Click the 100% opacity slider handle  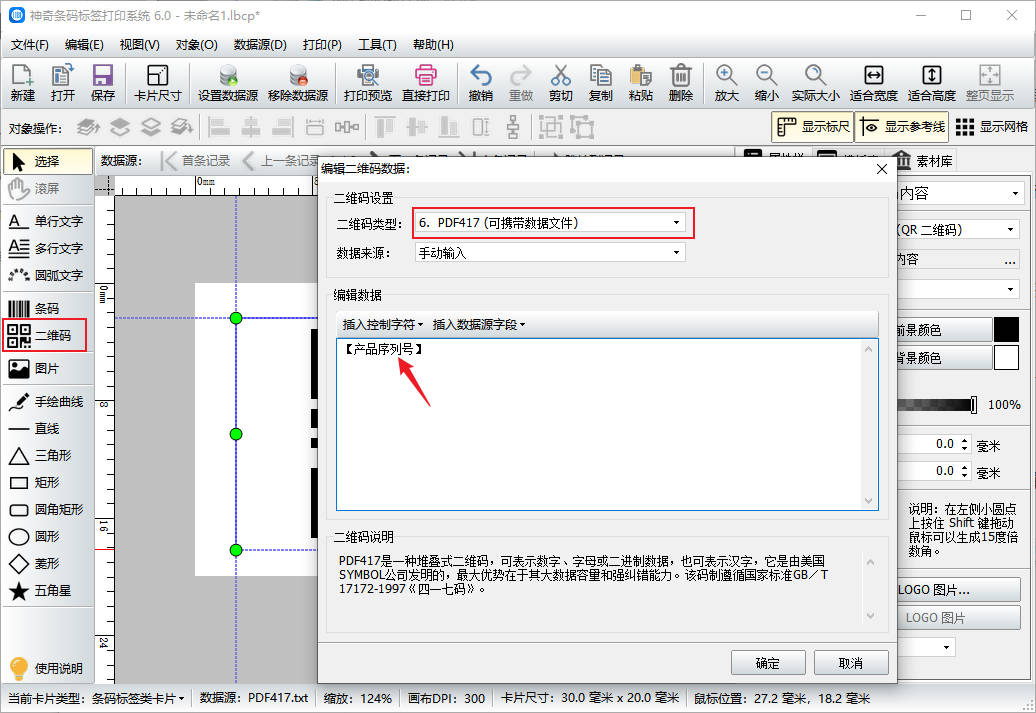(973, 404)
